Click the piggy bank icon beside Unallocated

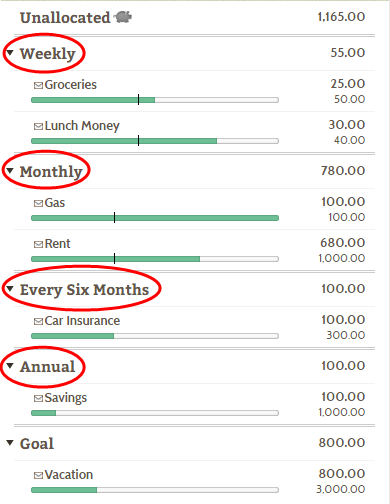123,17
